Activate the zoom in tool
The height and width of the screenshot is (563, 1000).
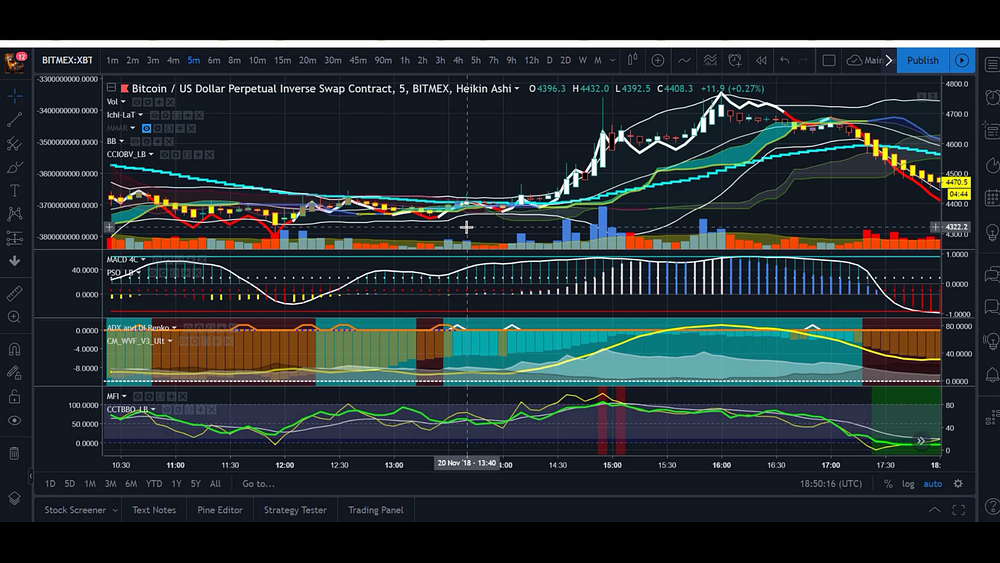point(15,317)
